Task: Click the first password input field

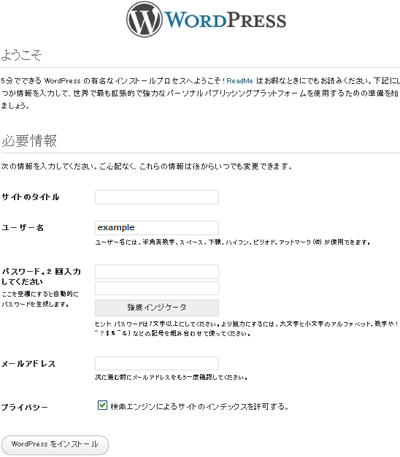Action: tap(157, 272)
